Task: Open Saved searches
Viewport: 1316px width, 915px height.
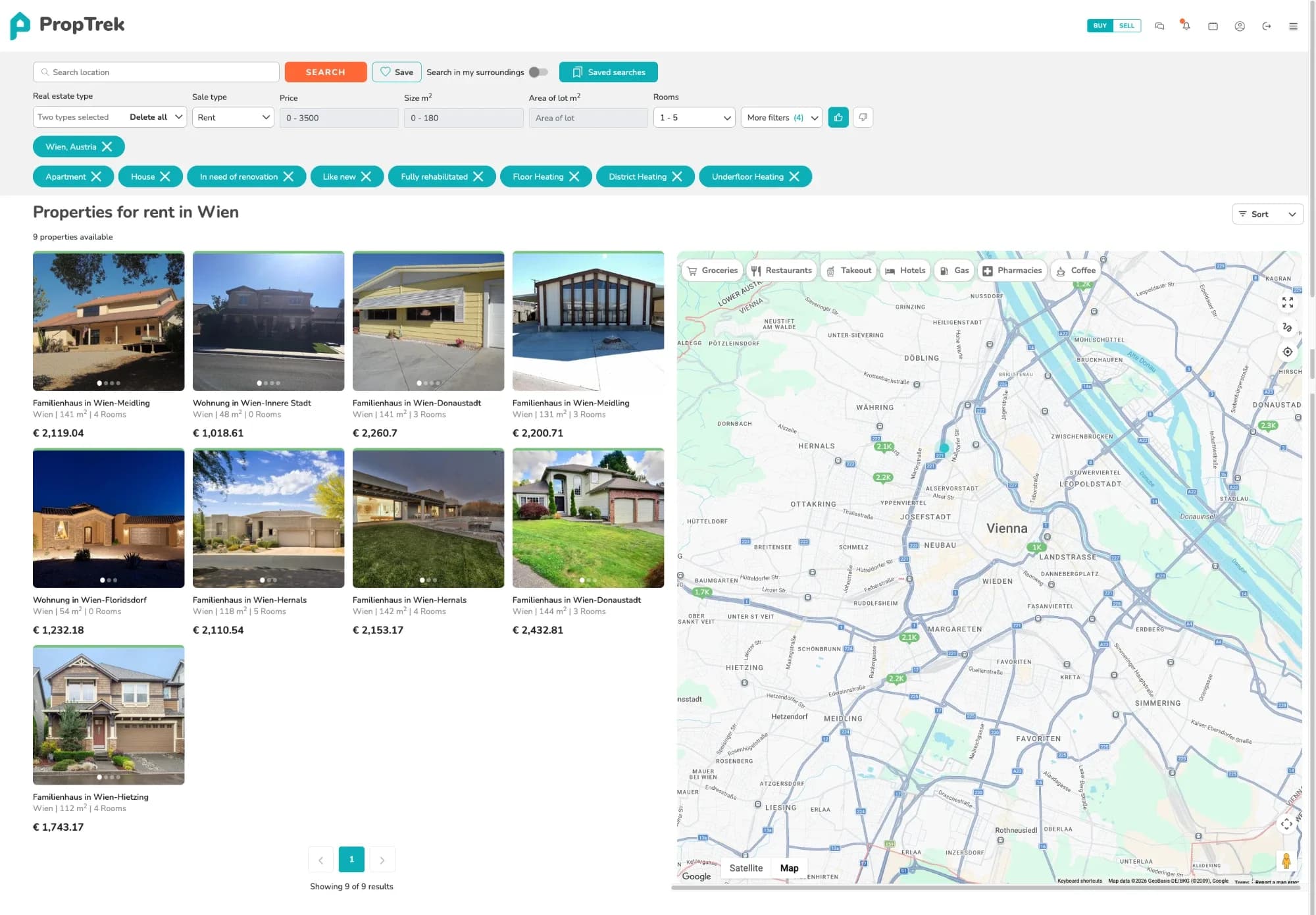Action: tap(609, 72)
